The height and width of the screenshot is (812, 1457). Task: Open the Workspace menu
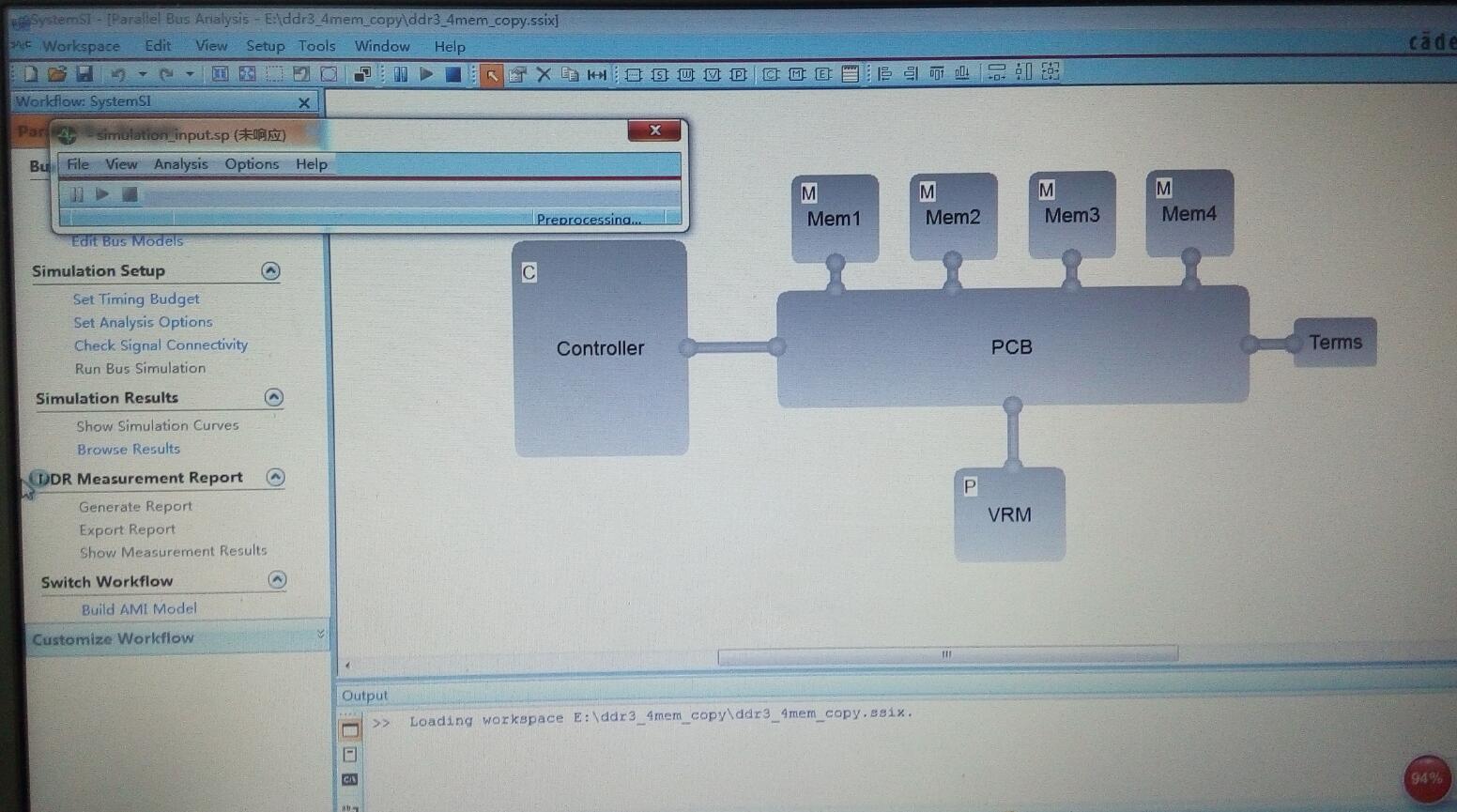pos(81,46)
